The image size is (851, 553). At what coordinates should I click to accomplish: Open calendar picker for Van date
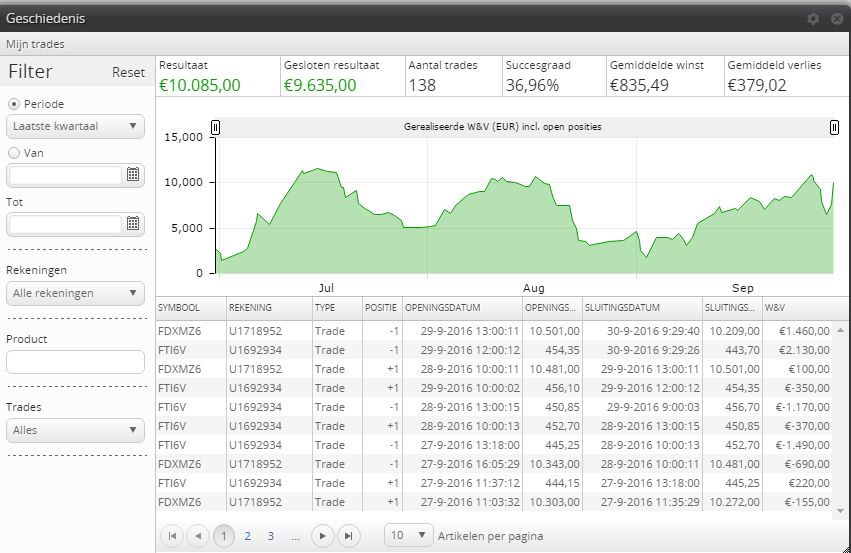point(133,175)
